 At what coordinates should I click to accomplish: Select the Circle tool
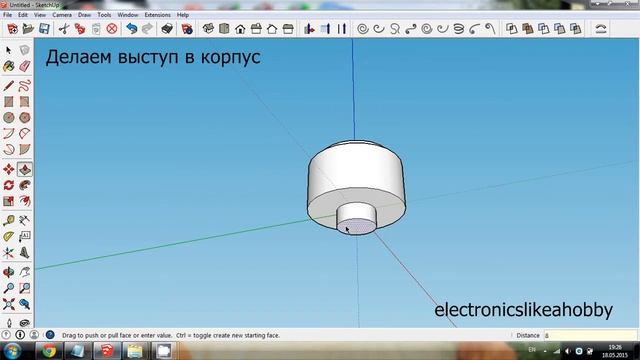[9, 118]
